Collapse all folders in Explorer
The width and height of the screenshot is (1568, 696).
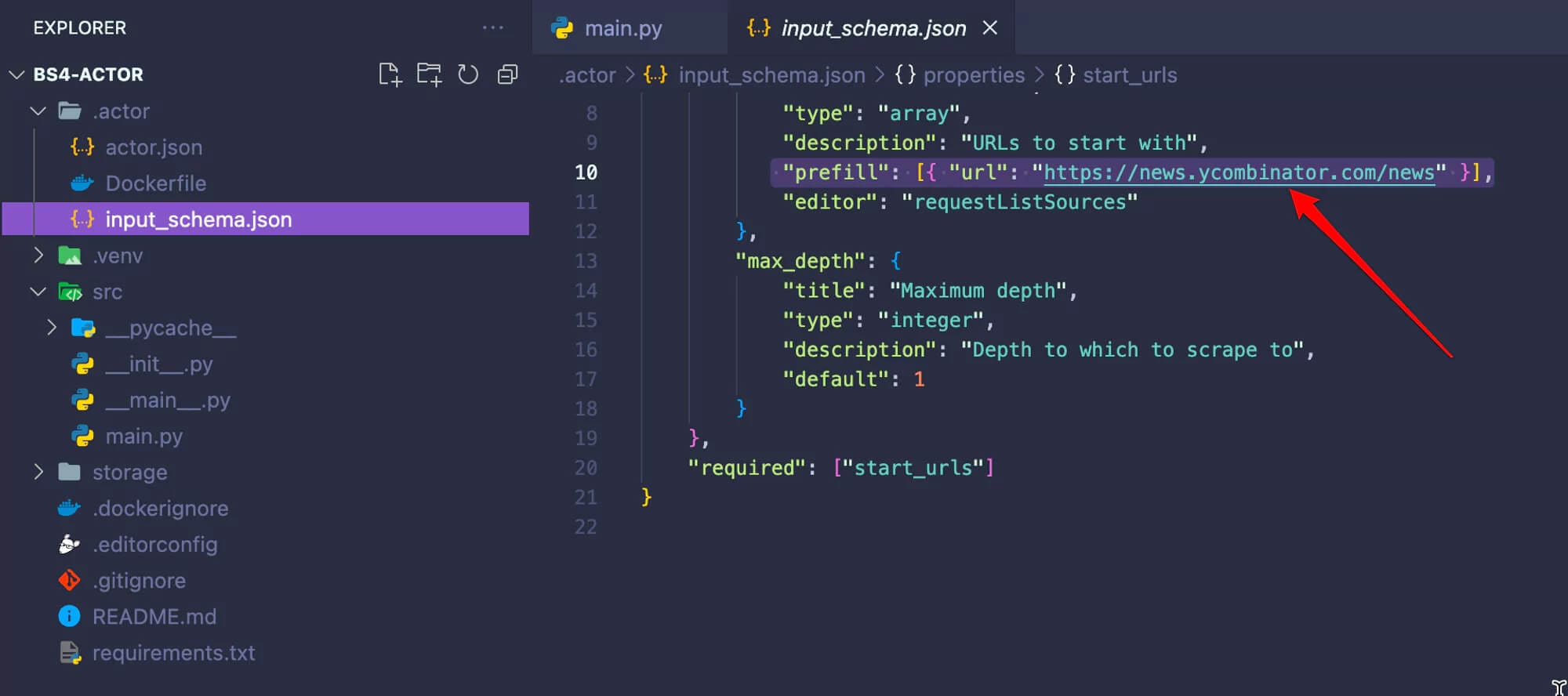(507, 74)
